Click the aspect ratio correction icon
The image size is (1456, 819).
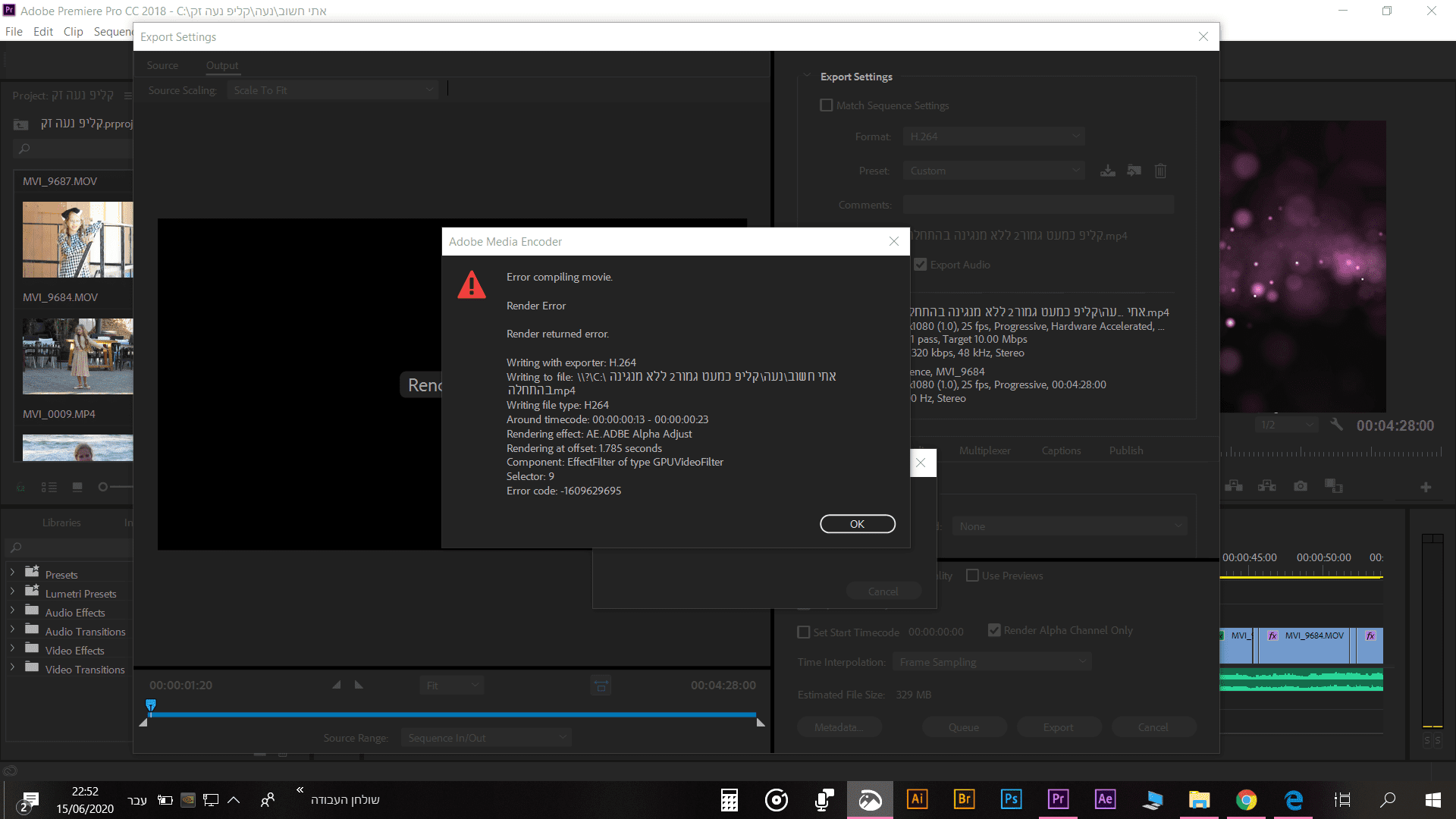click(601, 686)
